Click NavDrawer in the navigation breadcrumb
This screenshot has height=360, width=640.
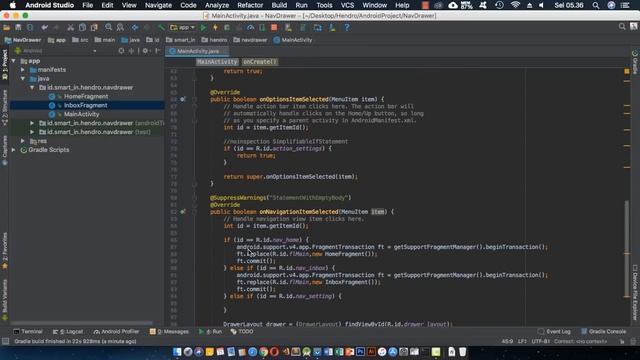[x=23, y=40]
